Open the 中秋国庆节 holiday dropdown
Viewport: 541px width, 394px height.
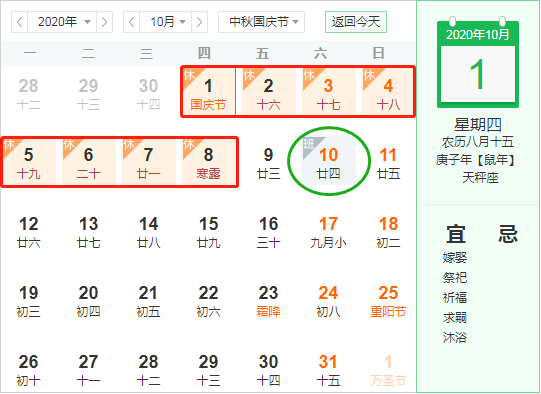[261, 22]
